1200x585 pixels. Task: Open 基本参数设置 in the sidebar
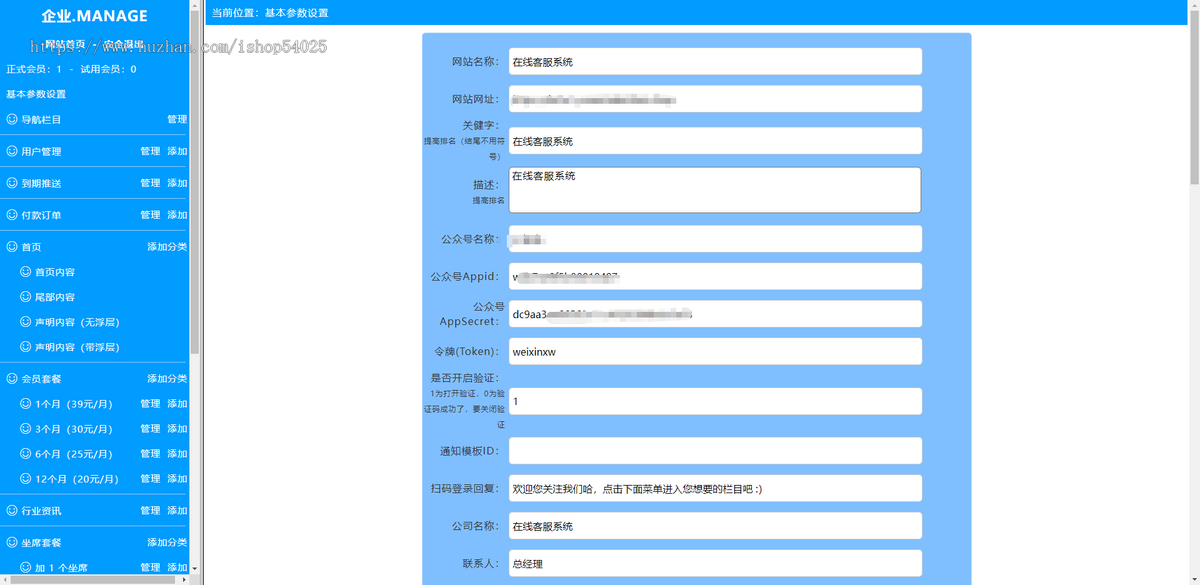(x=36, y=94)
